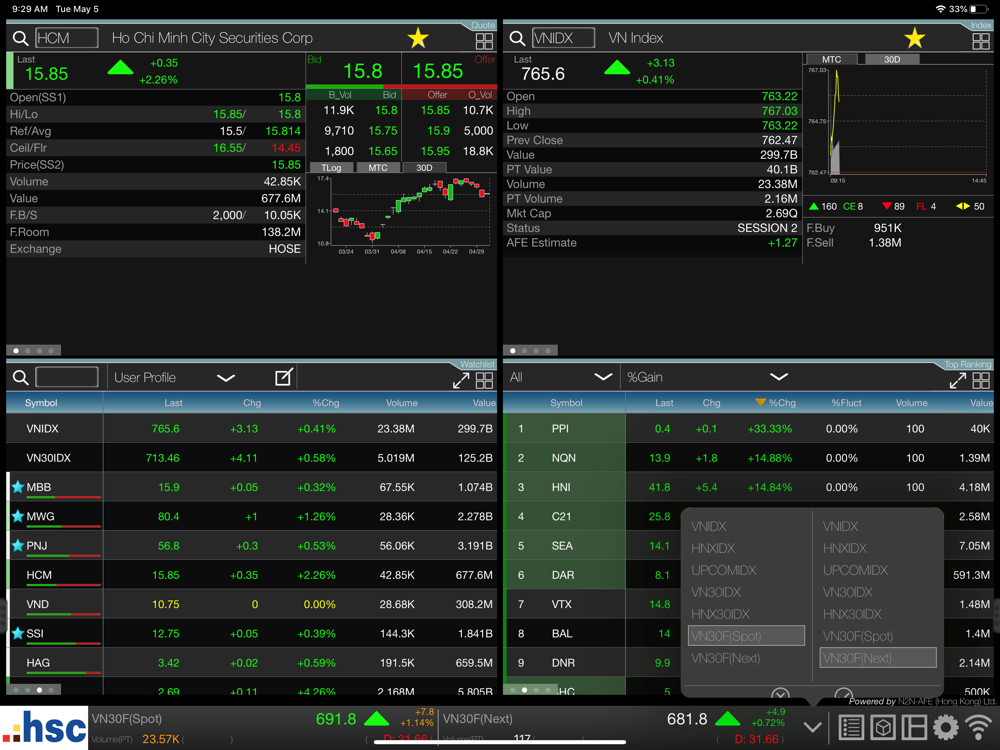Tap the Quote panel page indicator dots
1000x750 pixels.
(x=33, y=350)
